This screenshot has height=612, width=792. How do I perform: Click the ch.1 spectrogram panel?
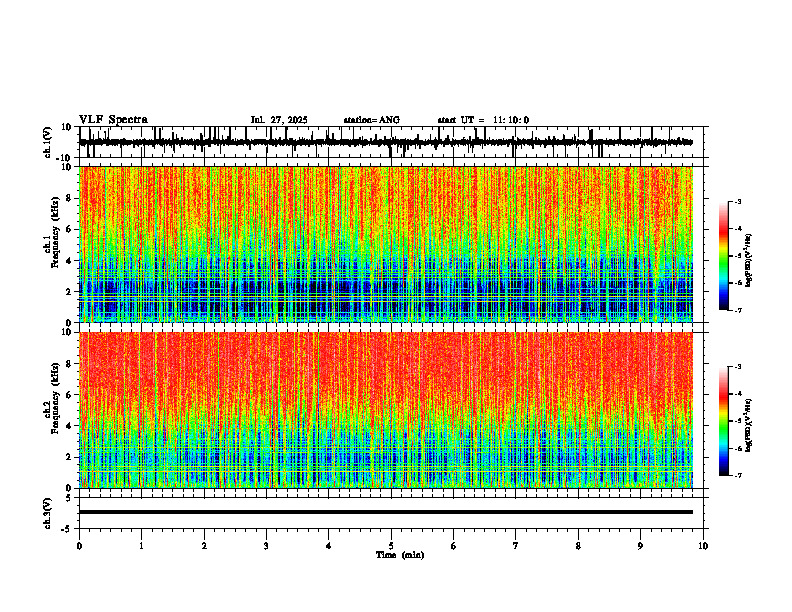(386, 244)
